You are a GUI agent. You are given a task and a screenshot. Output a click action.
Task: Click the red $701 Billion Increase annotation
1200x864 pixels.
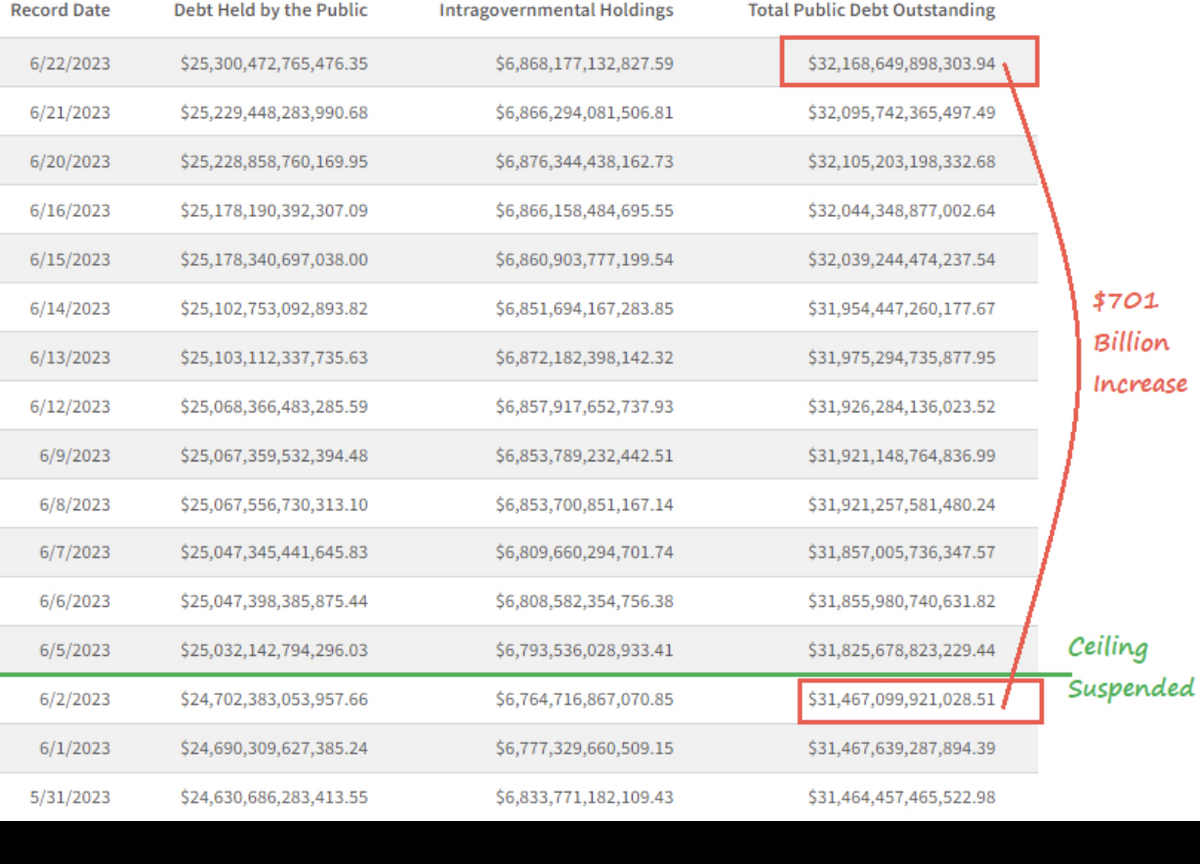click(x=1138, y=343)
